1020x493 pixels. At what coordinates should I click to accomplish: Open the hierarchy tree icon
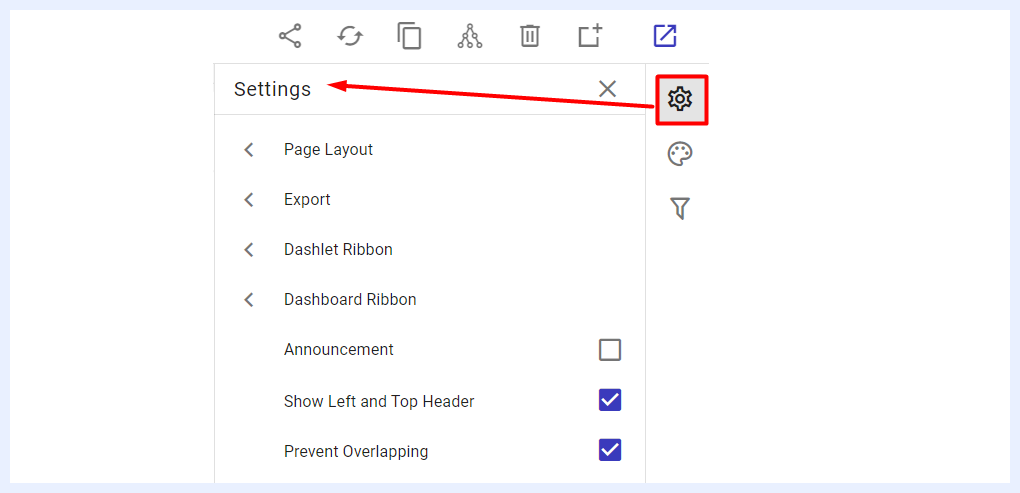(469, 36)
